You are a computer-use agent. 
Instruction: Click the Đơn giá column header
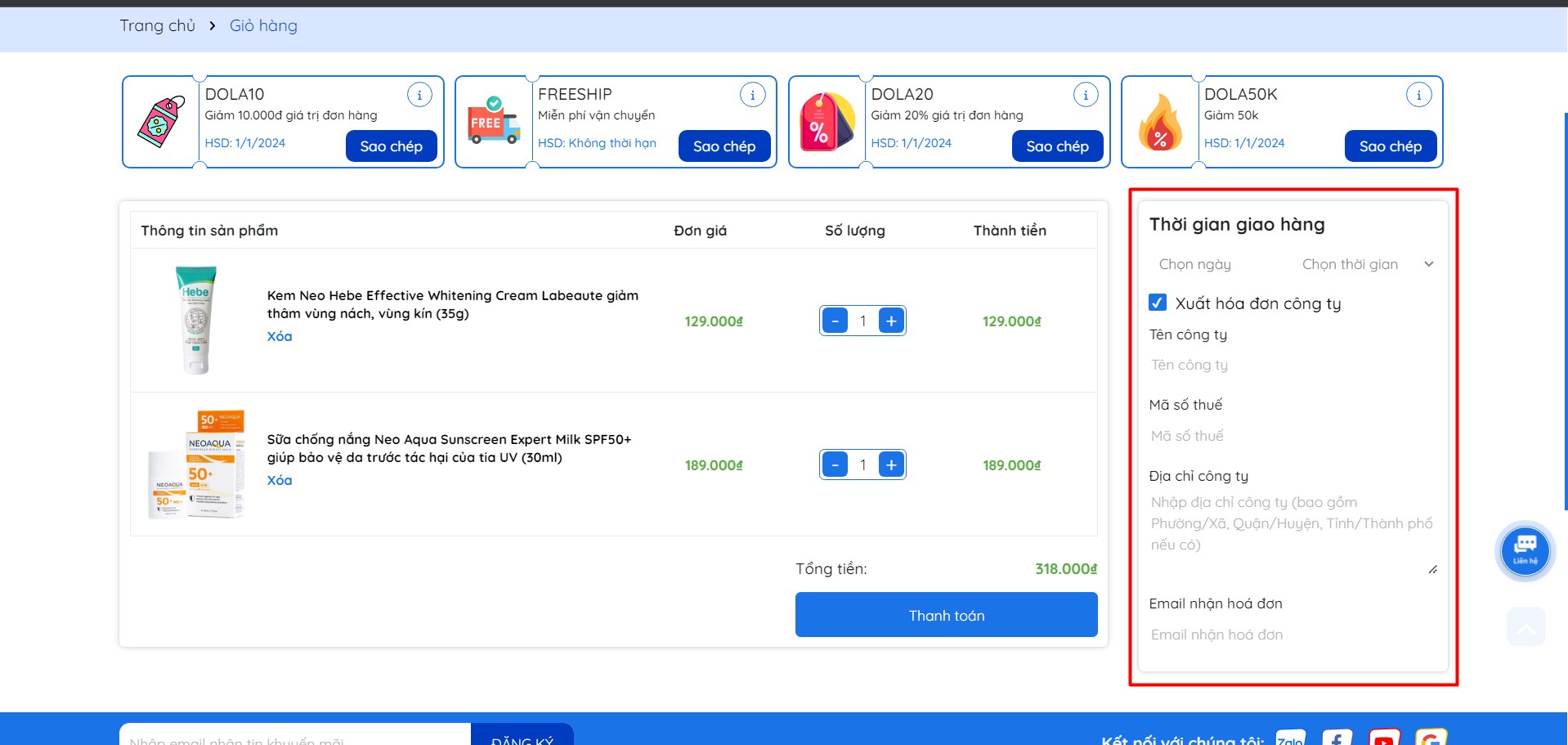point(700,231)
